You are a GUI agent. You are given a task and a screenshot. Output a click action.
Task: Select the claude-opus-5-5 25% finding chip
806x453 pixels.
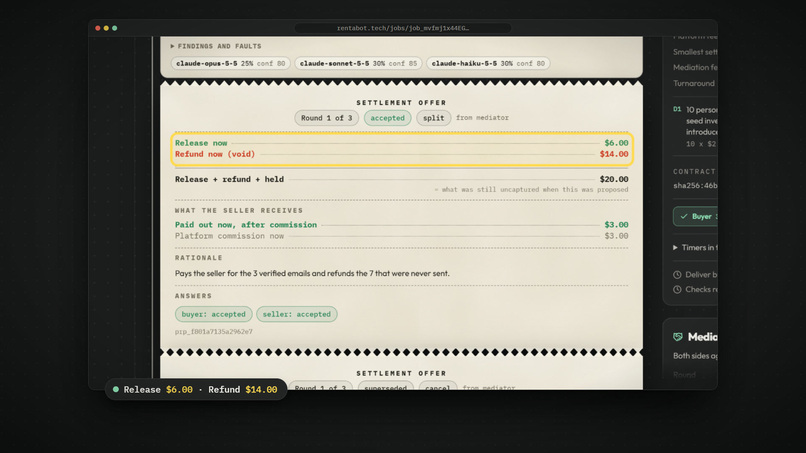(230, 63)
